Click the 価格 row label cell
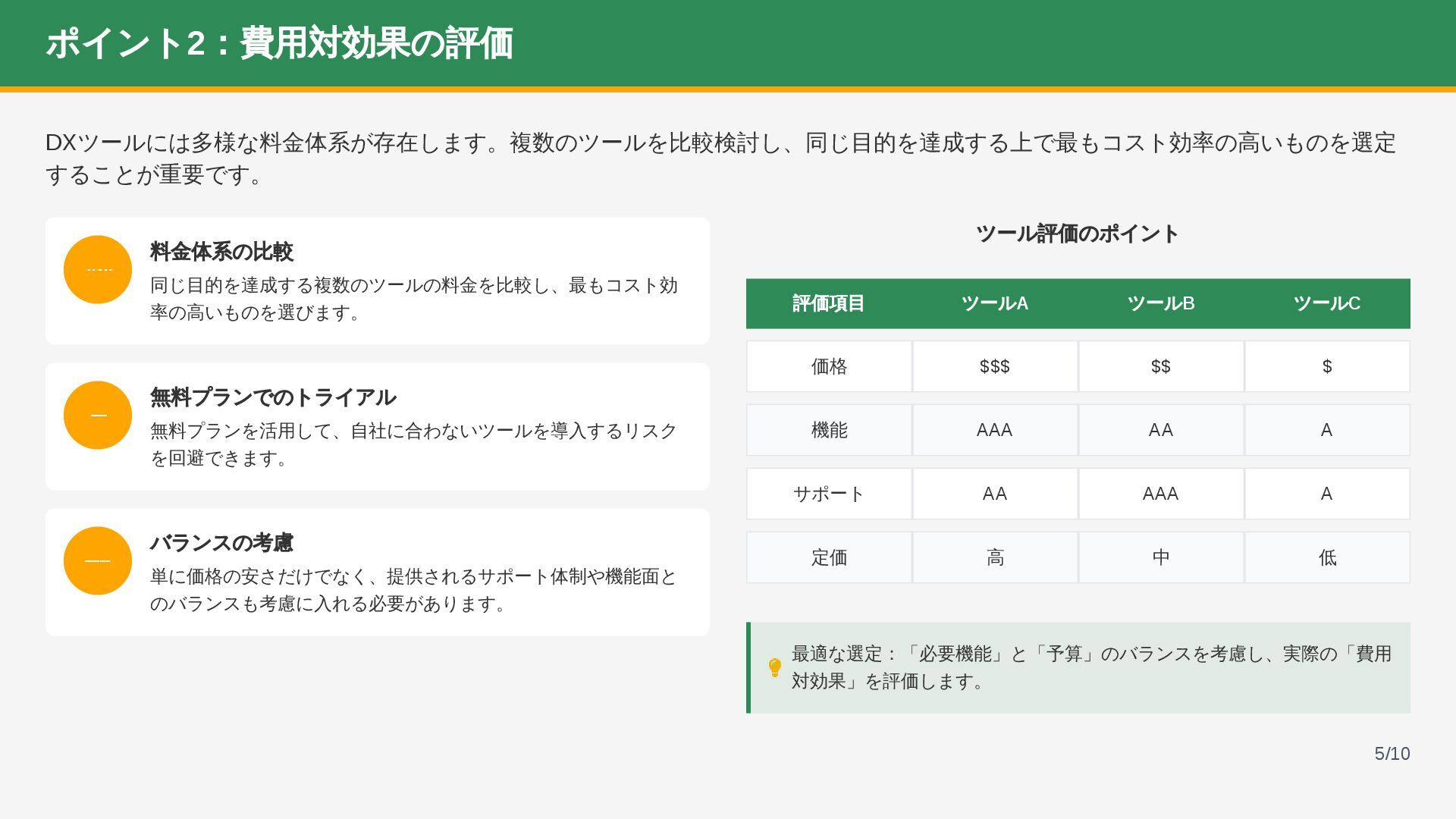The width and height of the screenshot is (1456, 819). click(829, 367)
